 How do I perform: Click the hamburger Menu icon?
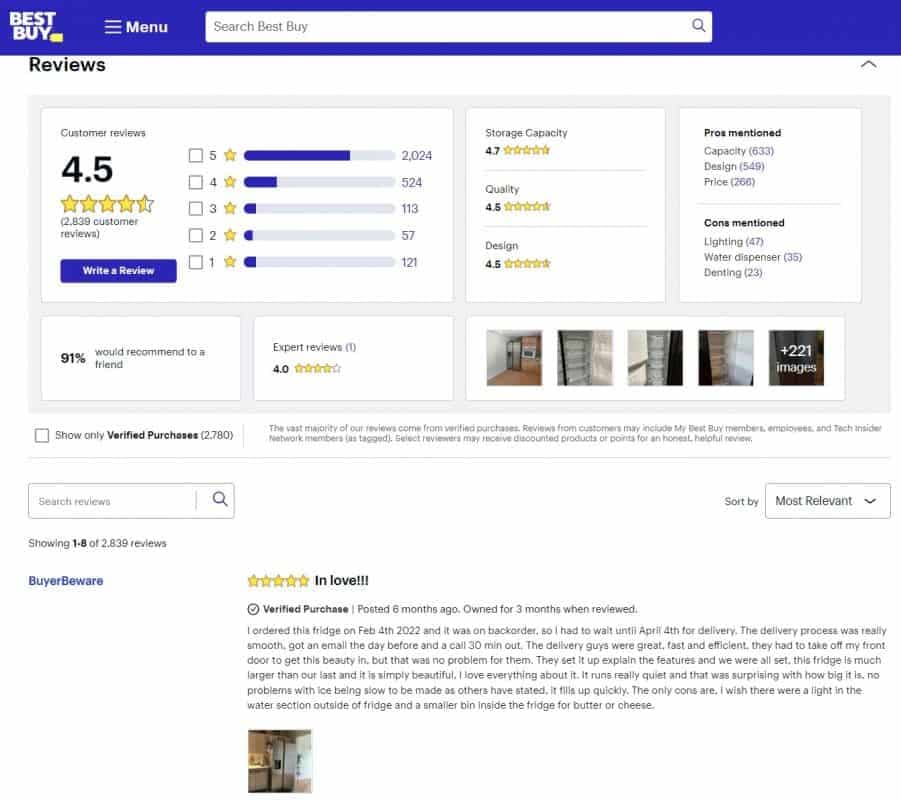point(113,27)
